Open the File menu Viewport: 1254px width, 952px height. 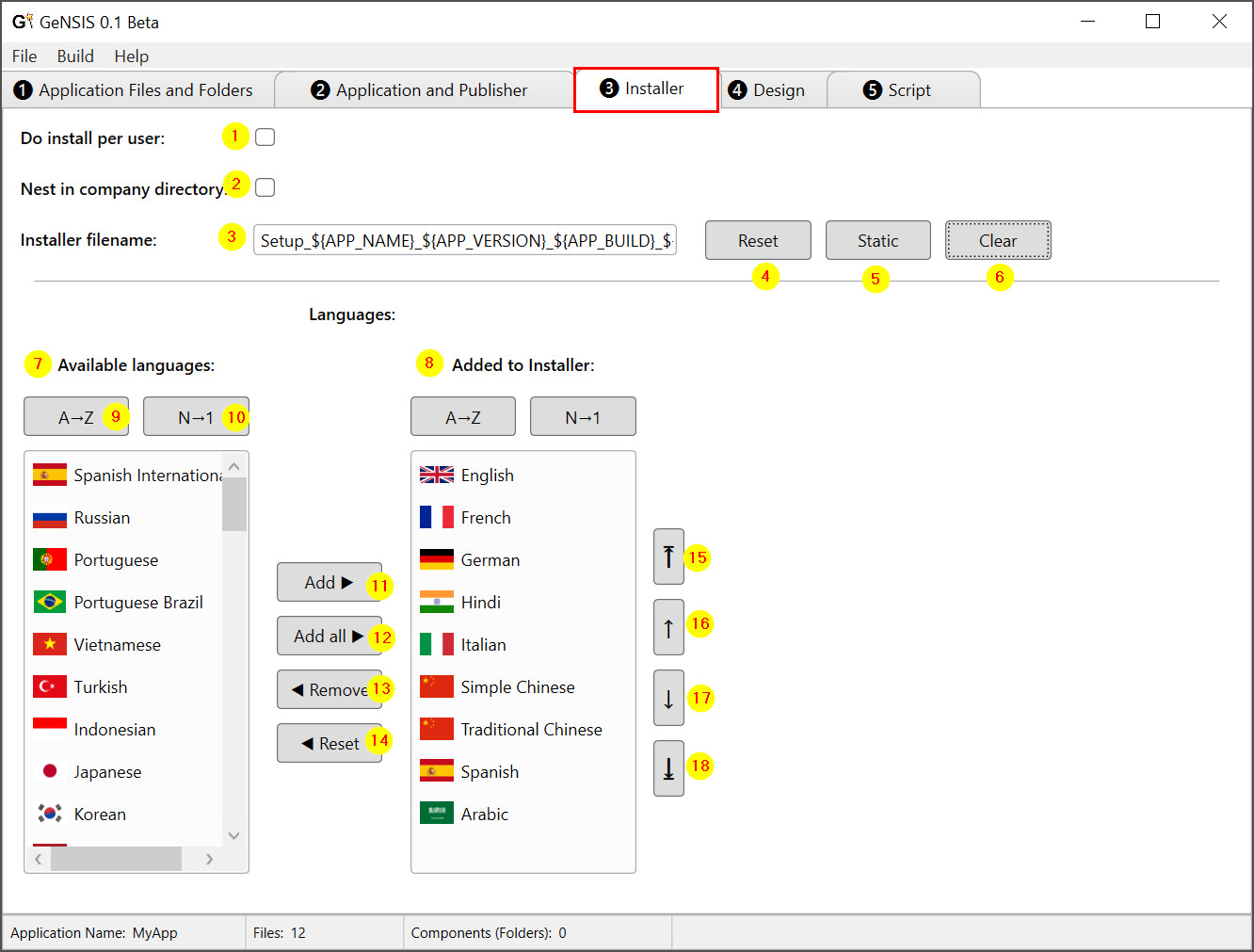(24, 56)
